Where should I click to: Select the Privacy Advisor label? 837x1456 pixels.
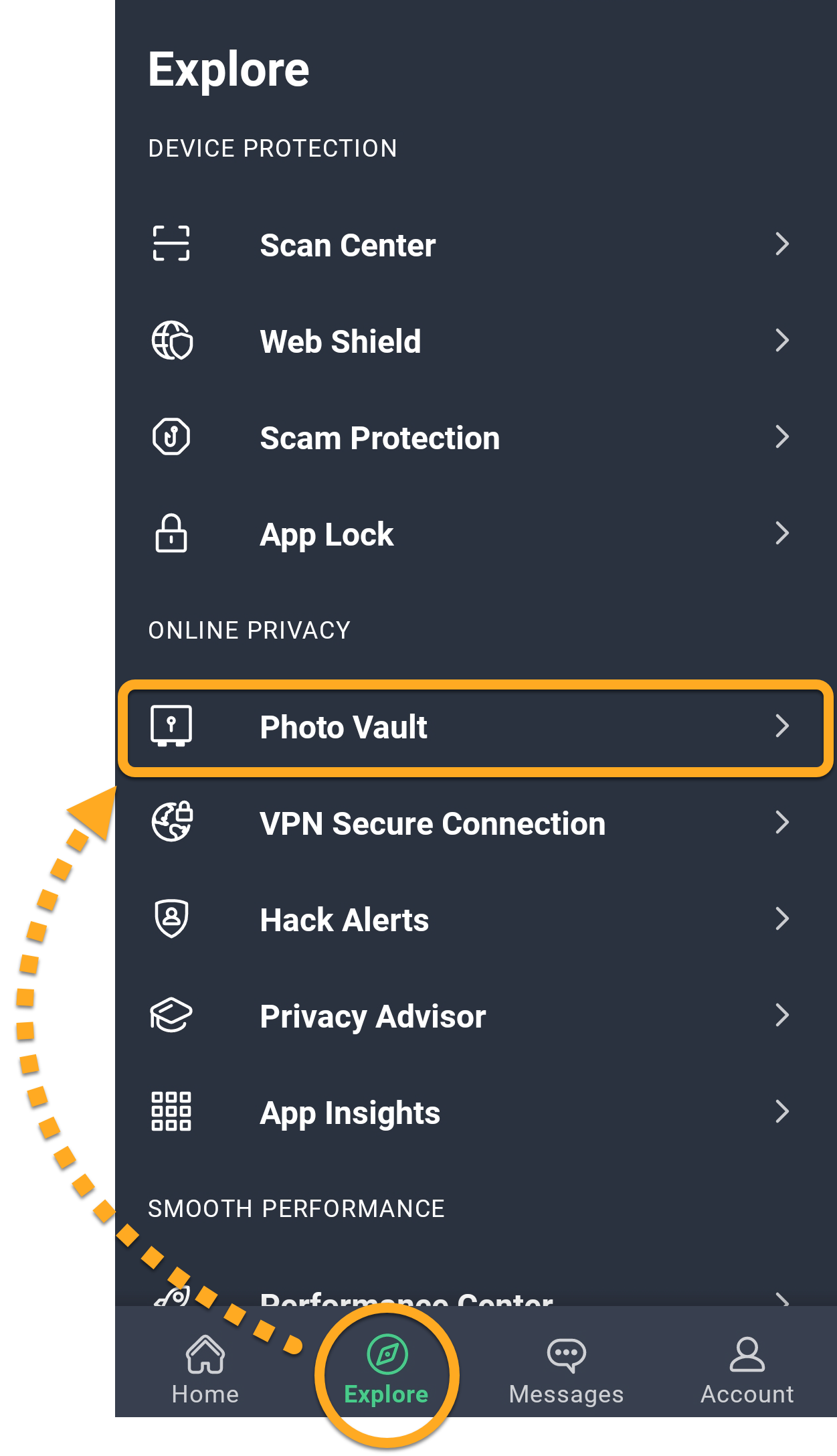pyautogui.click(x=373, y=1016)
